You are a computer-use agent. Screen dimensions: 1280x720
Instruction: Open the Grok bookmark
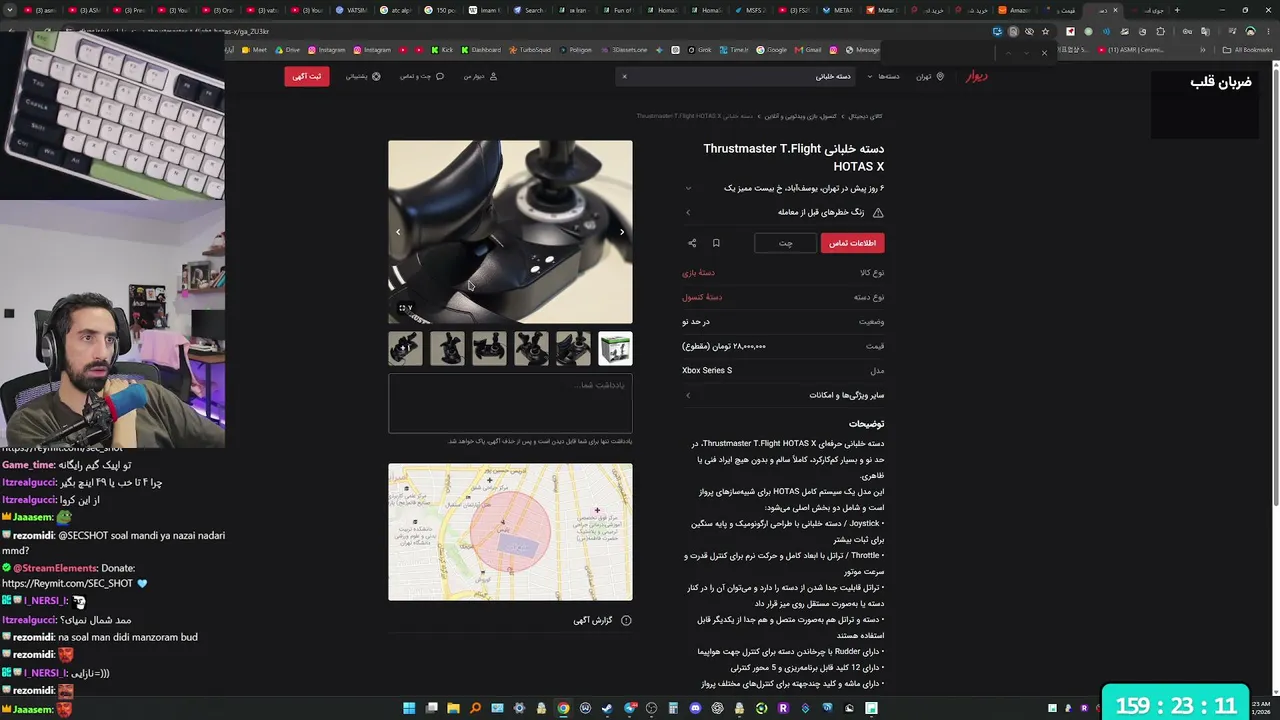tap(699, 50)
